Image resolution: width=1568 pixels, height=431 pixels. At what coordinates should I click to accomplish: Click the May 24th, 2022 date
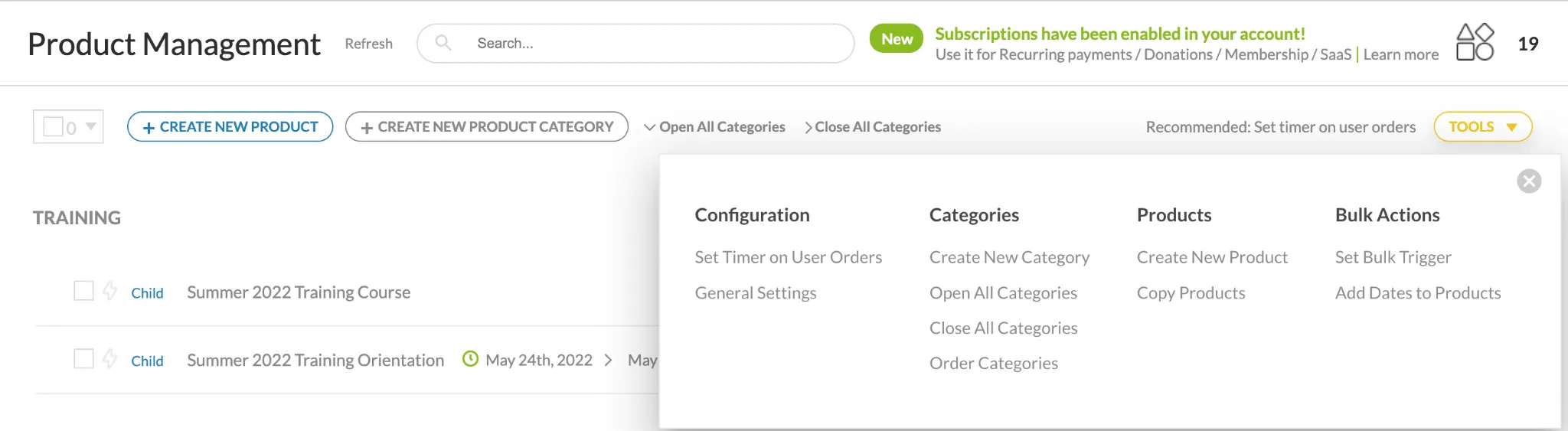pyautogui.click(x=539, y=360)
